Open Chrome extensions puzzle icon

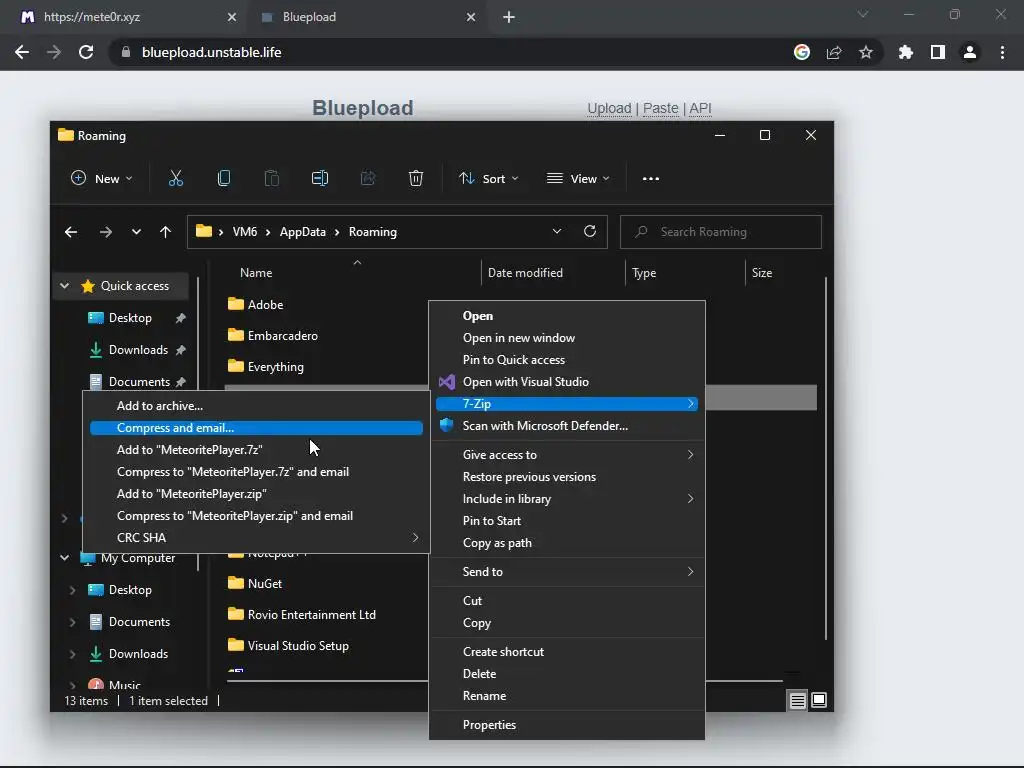[x=905, y=52]
